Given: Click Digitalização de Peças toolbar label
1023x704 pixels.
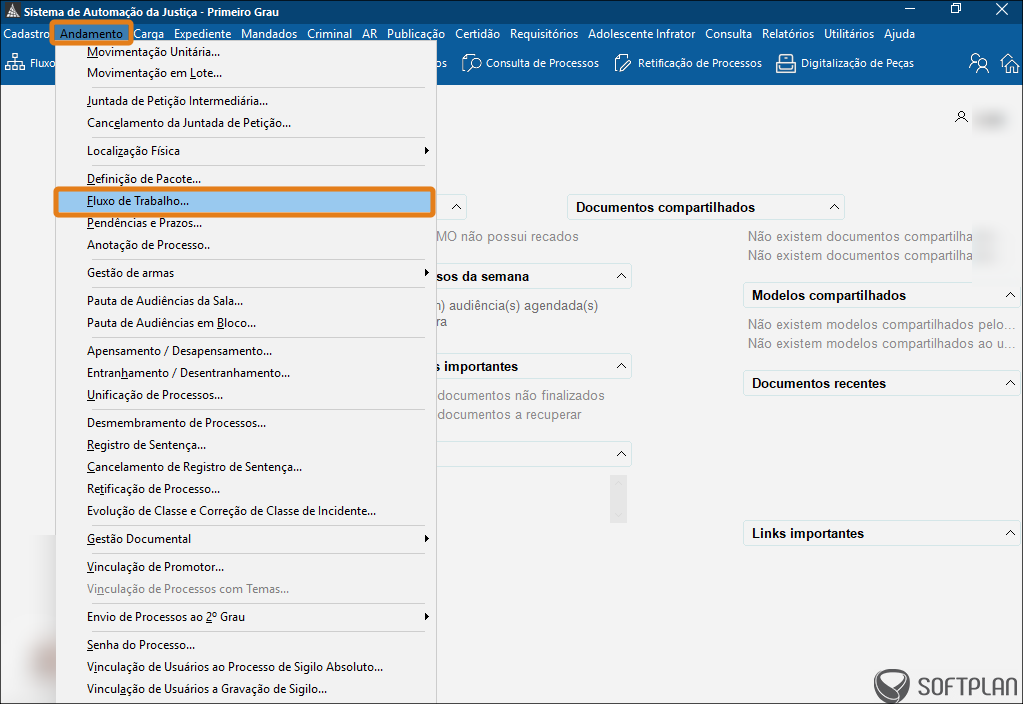Looking at the screenshot, I should coord(857,63).
